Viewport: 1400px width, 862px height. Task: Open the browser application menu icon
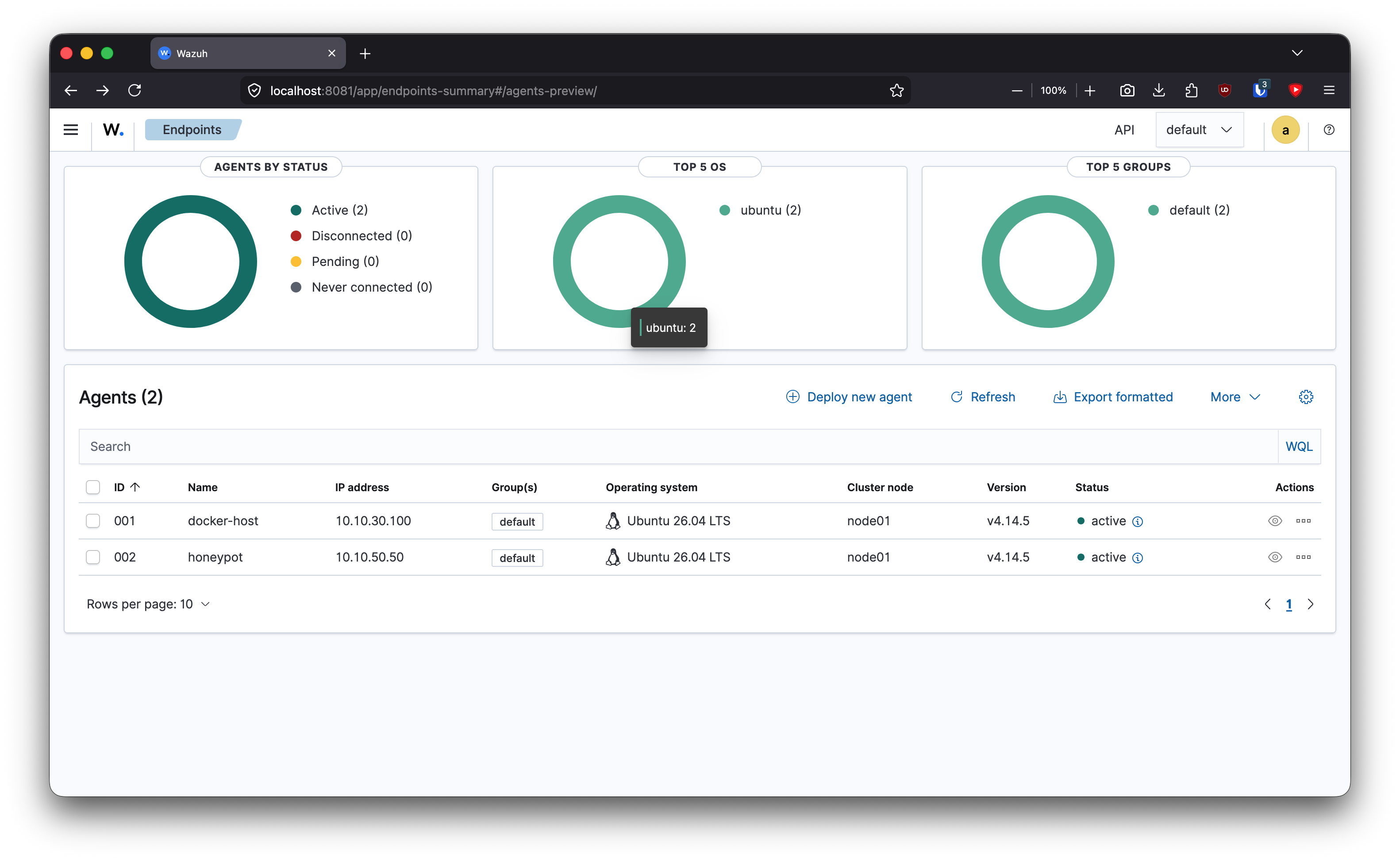pos(1329,90)
